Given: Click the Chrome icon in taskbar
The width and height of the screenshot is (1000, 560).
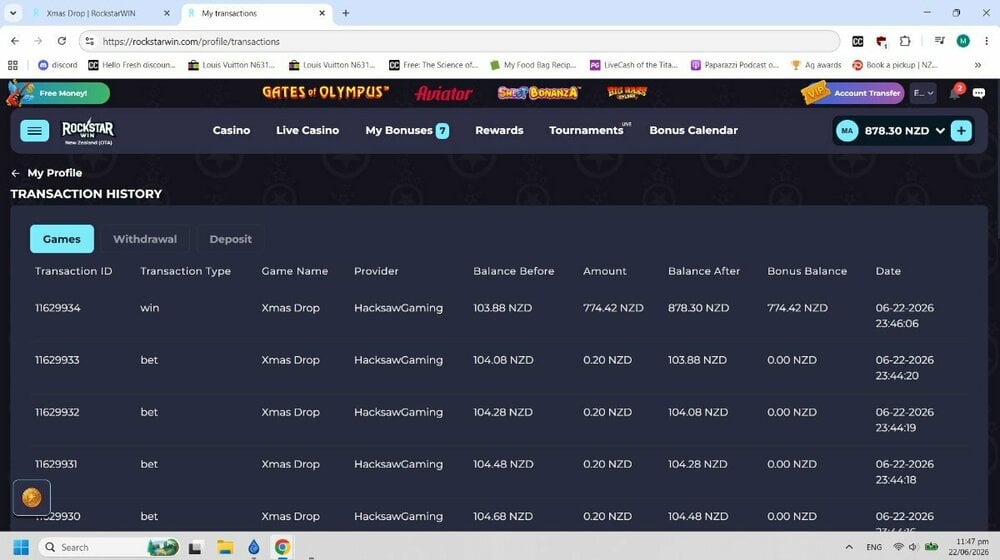Looking at the screenshot, I should click(x=282, y=547).
